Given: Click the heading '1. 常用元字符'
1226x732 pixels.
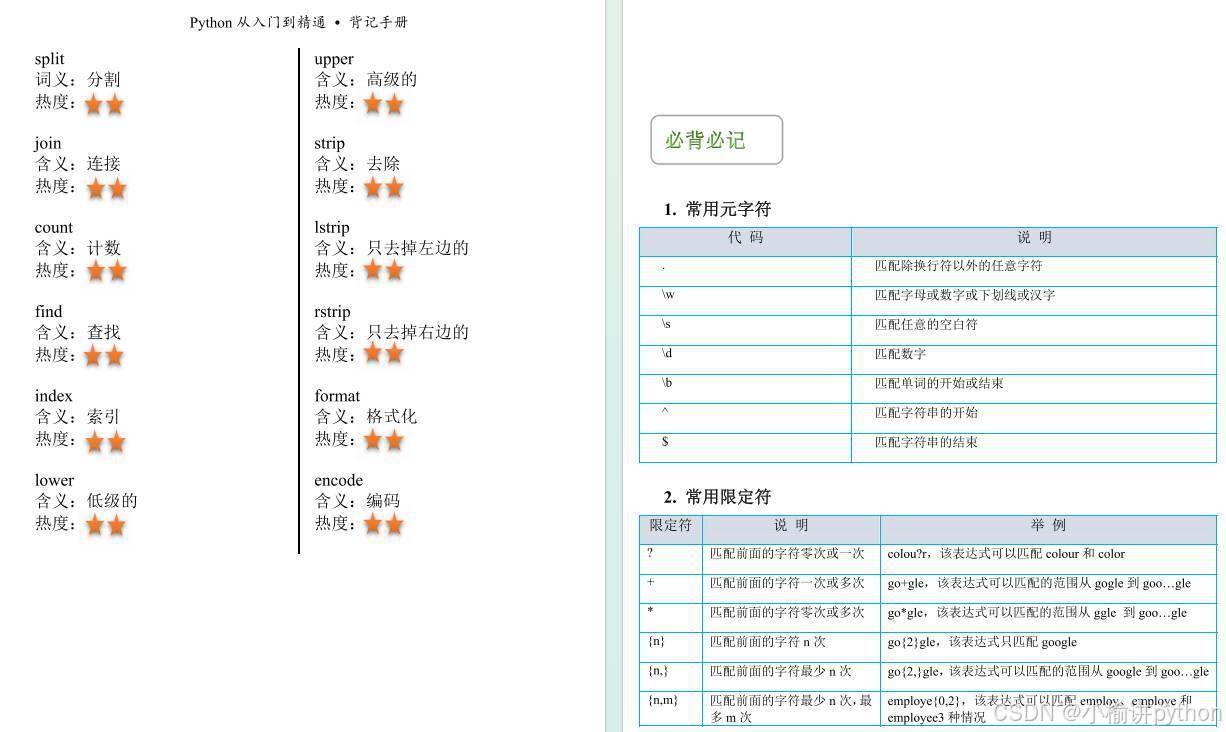Looking at the screenshot, I should click(717, 209).
